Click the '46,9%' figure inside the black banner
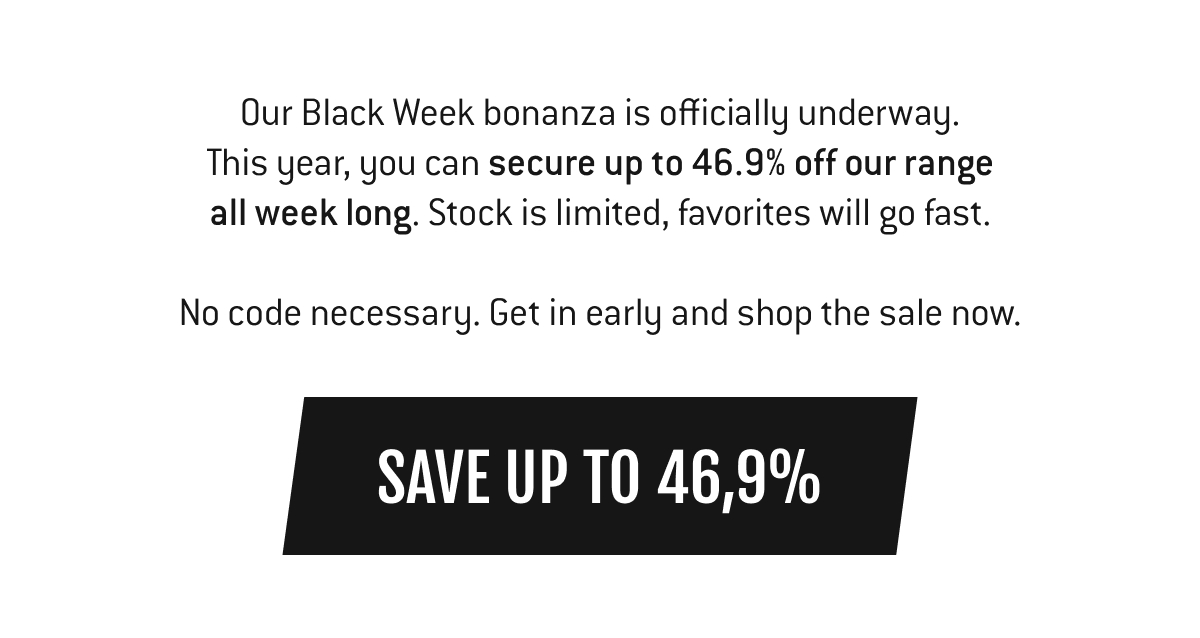This screenshot has width=1200, height=638. (x=739, y=477)
